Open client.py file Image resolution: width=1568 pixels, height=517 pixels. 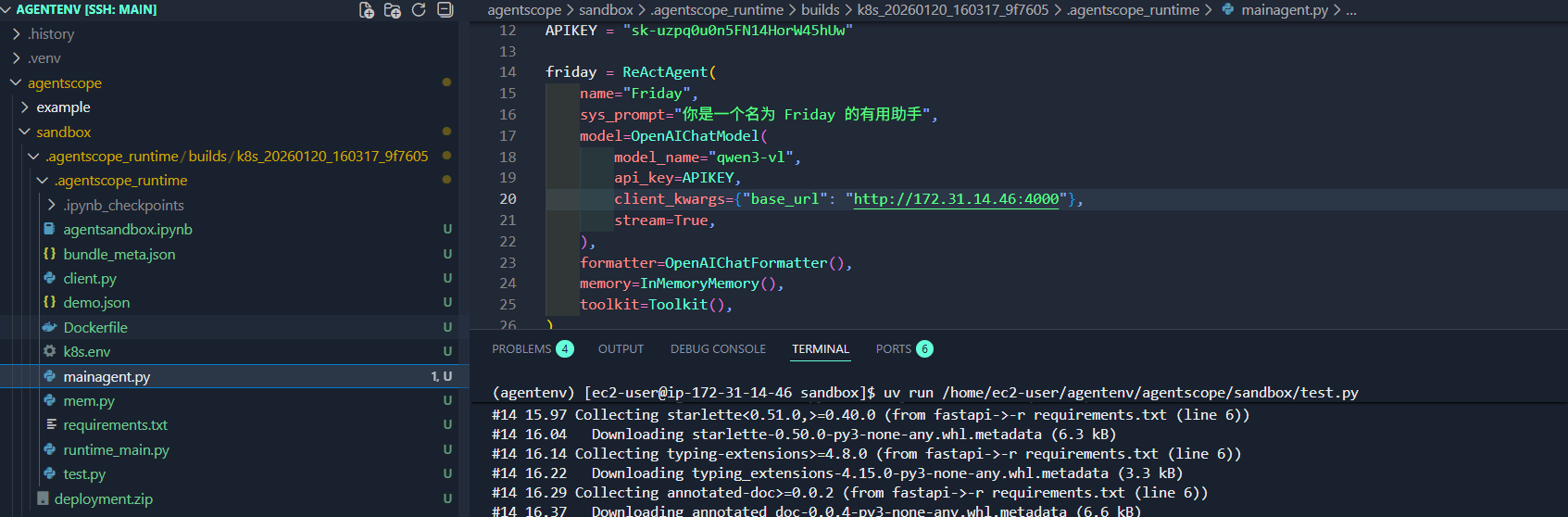pos(90,278)
